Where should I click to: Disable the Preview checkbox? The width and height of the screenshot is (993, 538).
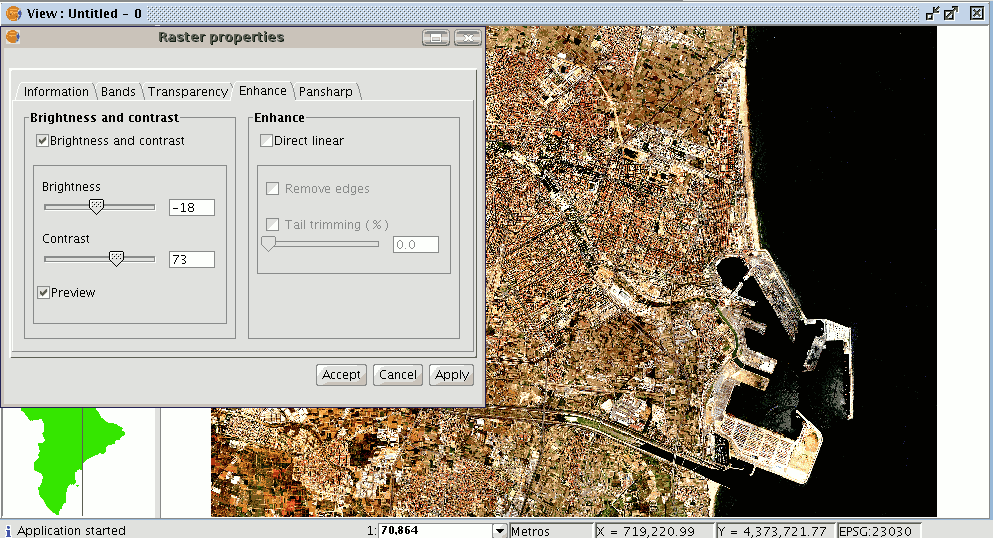[44, 293]
